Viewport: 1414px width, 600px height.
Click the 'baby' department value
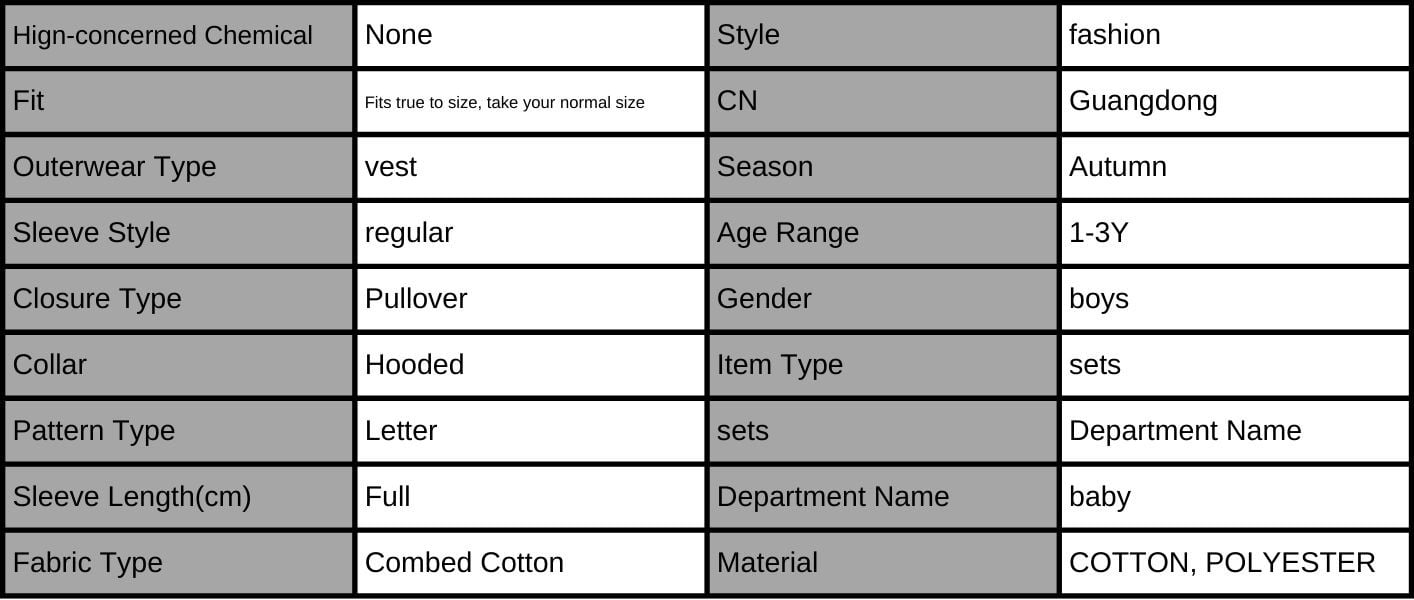coord(1100,497)
